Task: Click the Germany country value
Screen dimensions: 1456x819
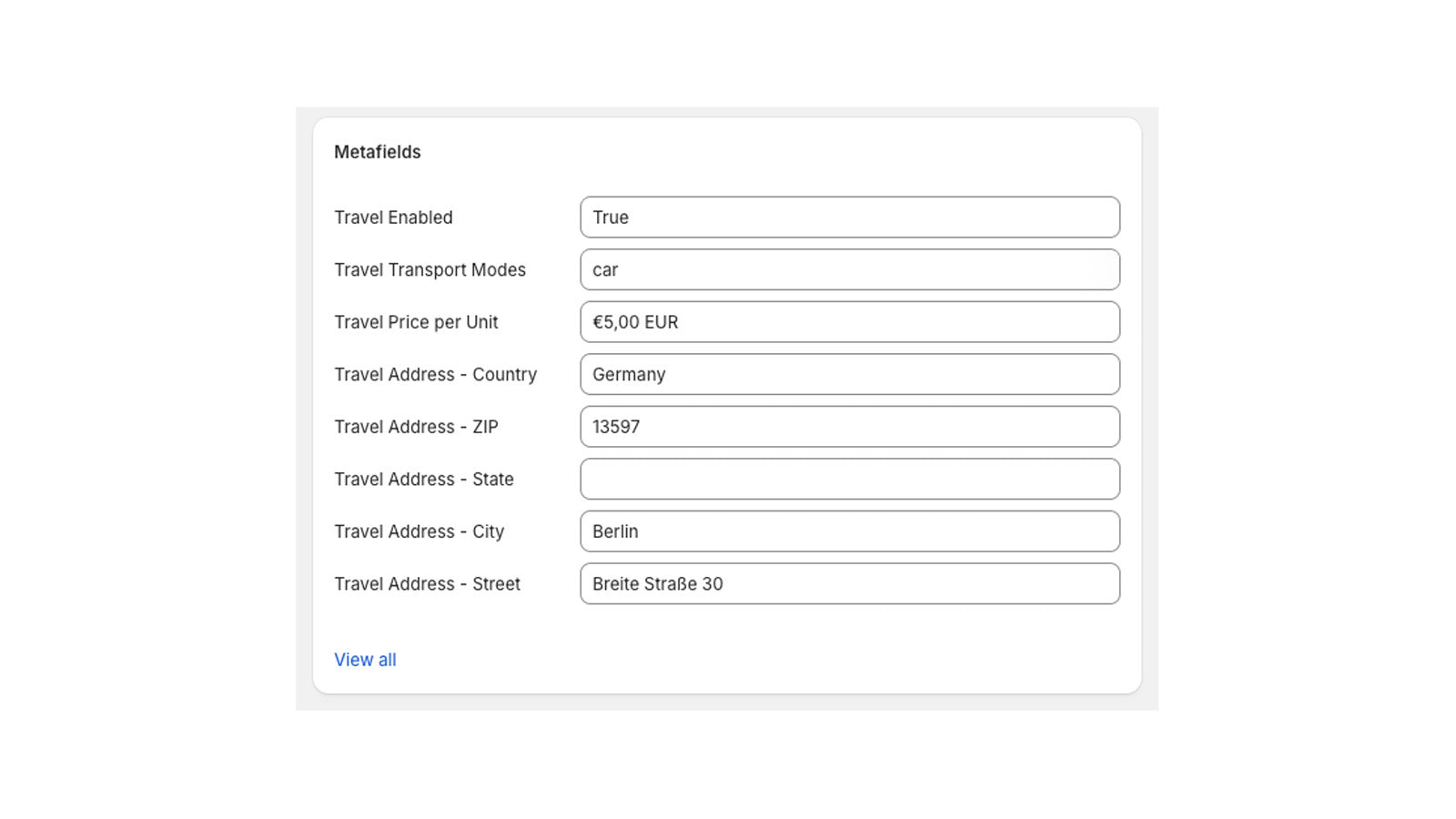Action: click(x=629, y=374)
